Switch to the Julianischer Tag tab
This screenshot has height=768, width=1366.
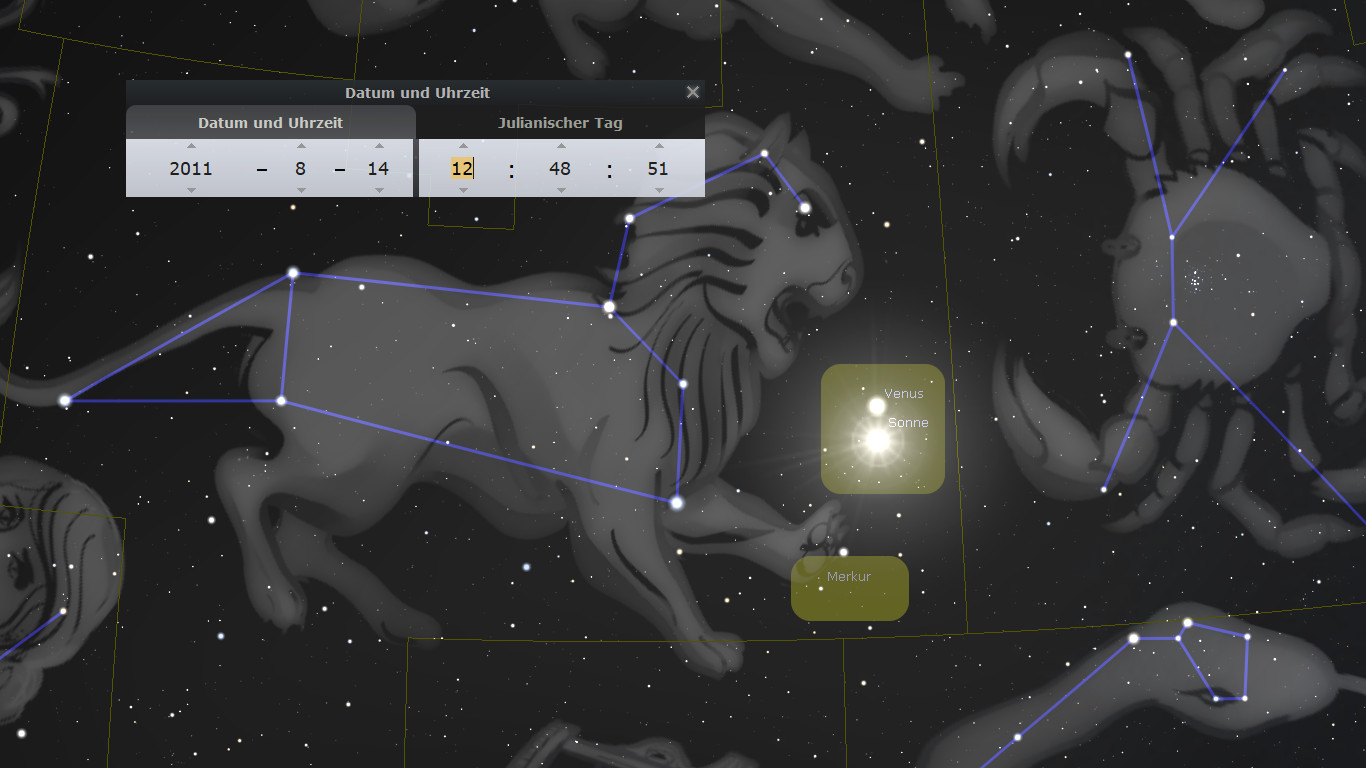point(561,123)
